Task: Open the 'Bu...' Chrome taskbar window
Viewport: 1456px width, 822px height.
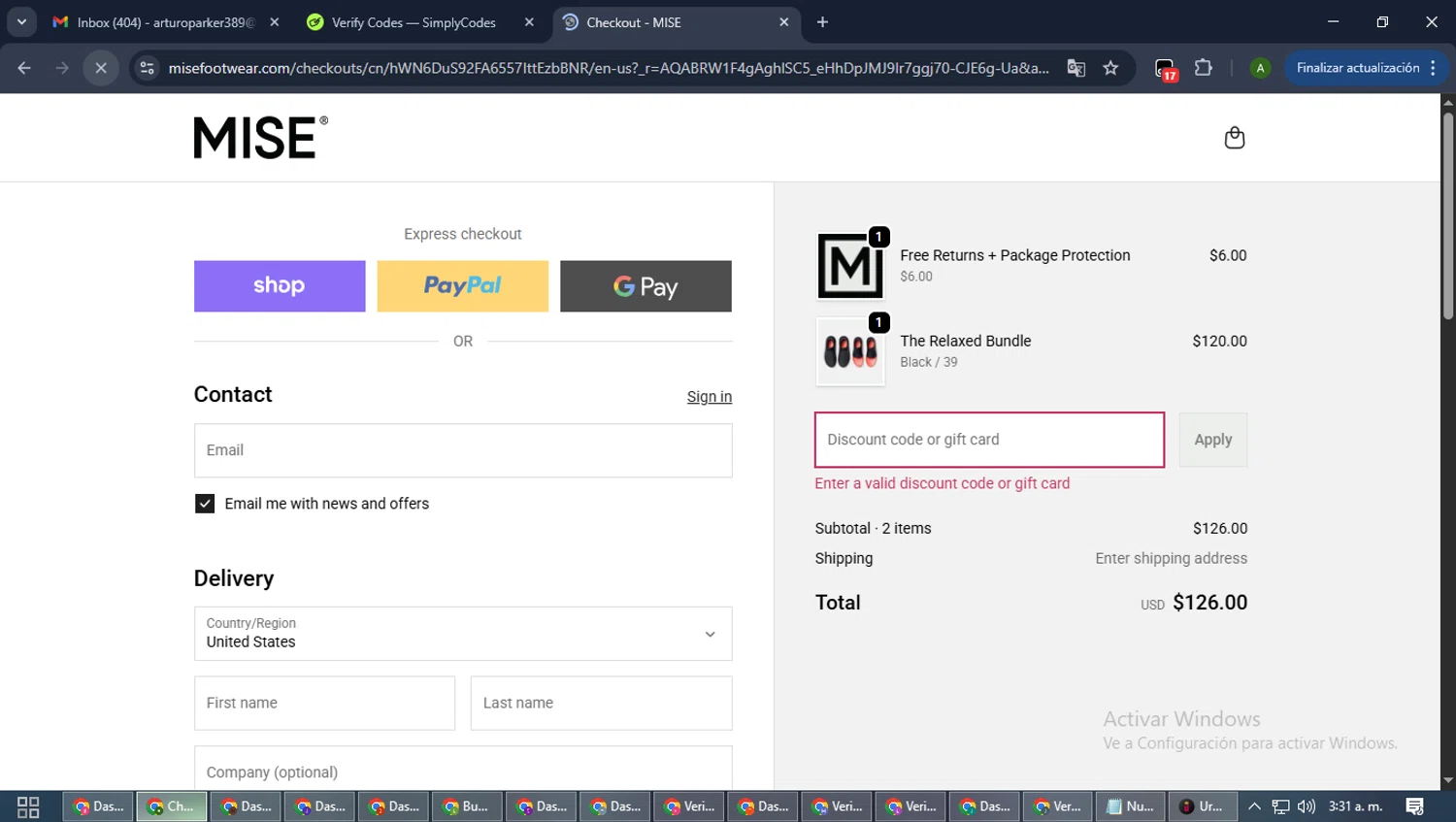Action: (467, 806)
